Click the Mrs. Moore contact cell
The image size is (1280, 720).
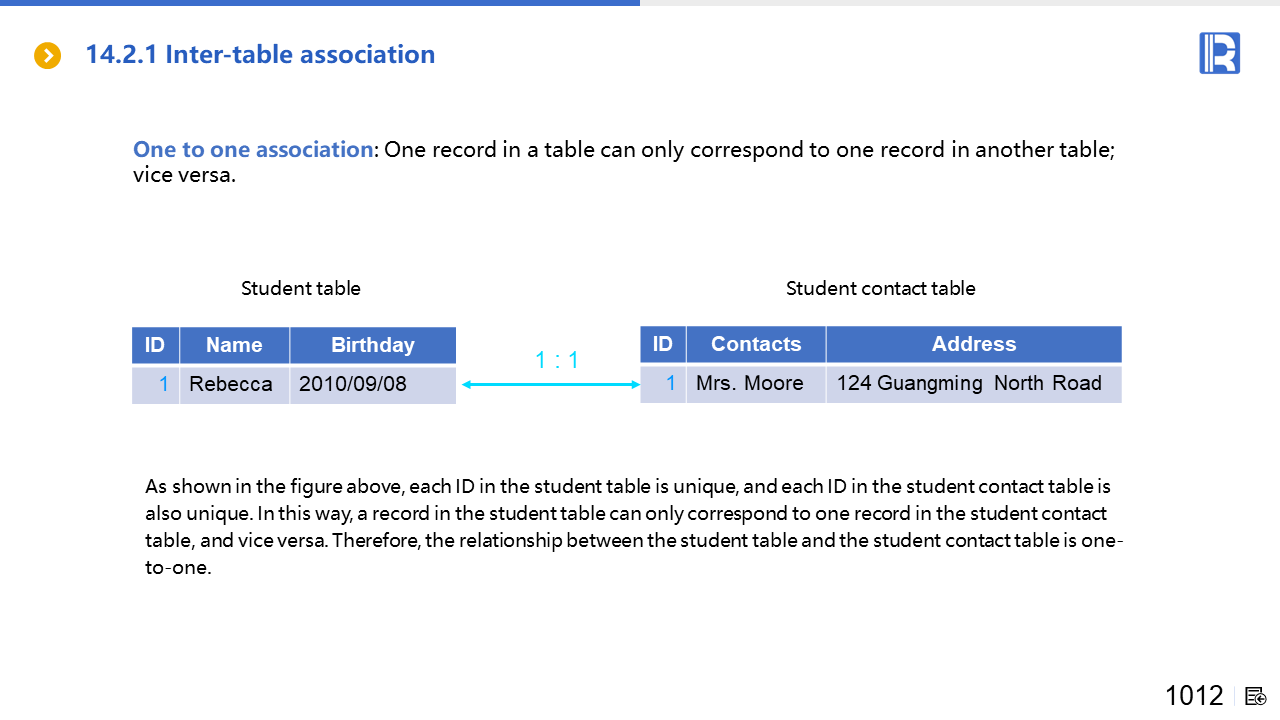click(x=750, y=383)
